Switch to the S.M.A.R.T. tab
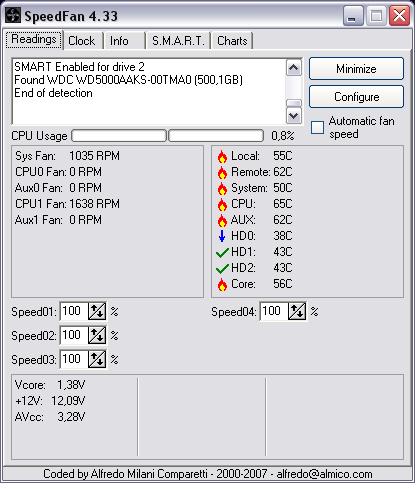The width and height of the screenshot is (417, 489). click(178, 41)
